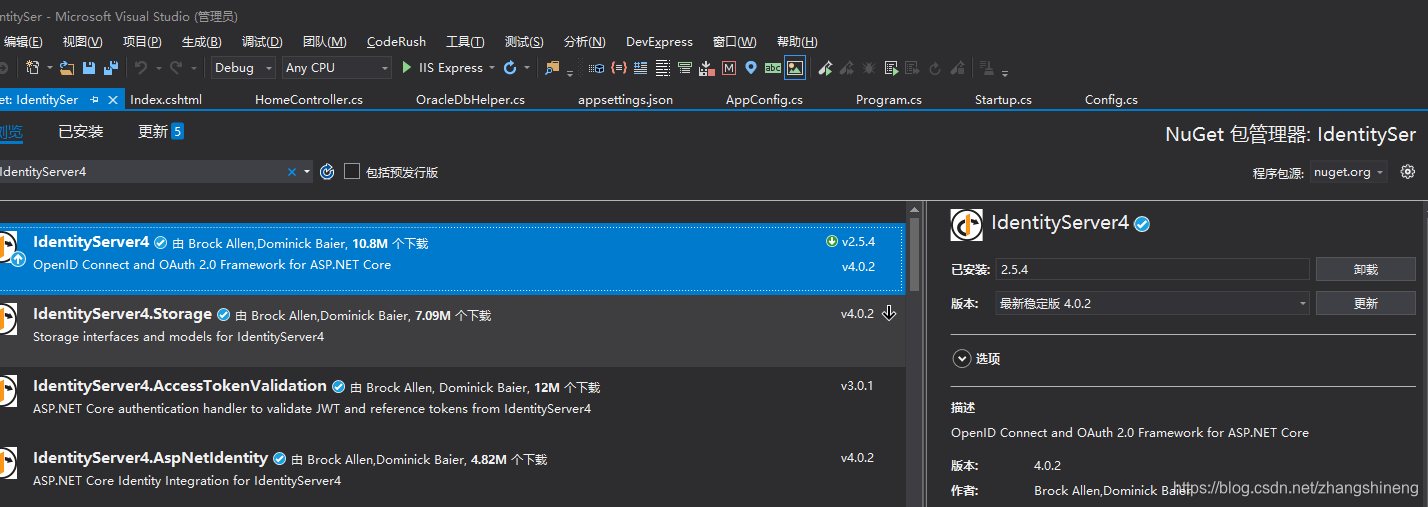Open the Installed packages tab
This screenshot has width=1428, height=507.
pos(81,132)
